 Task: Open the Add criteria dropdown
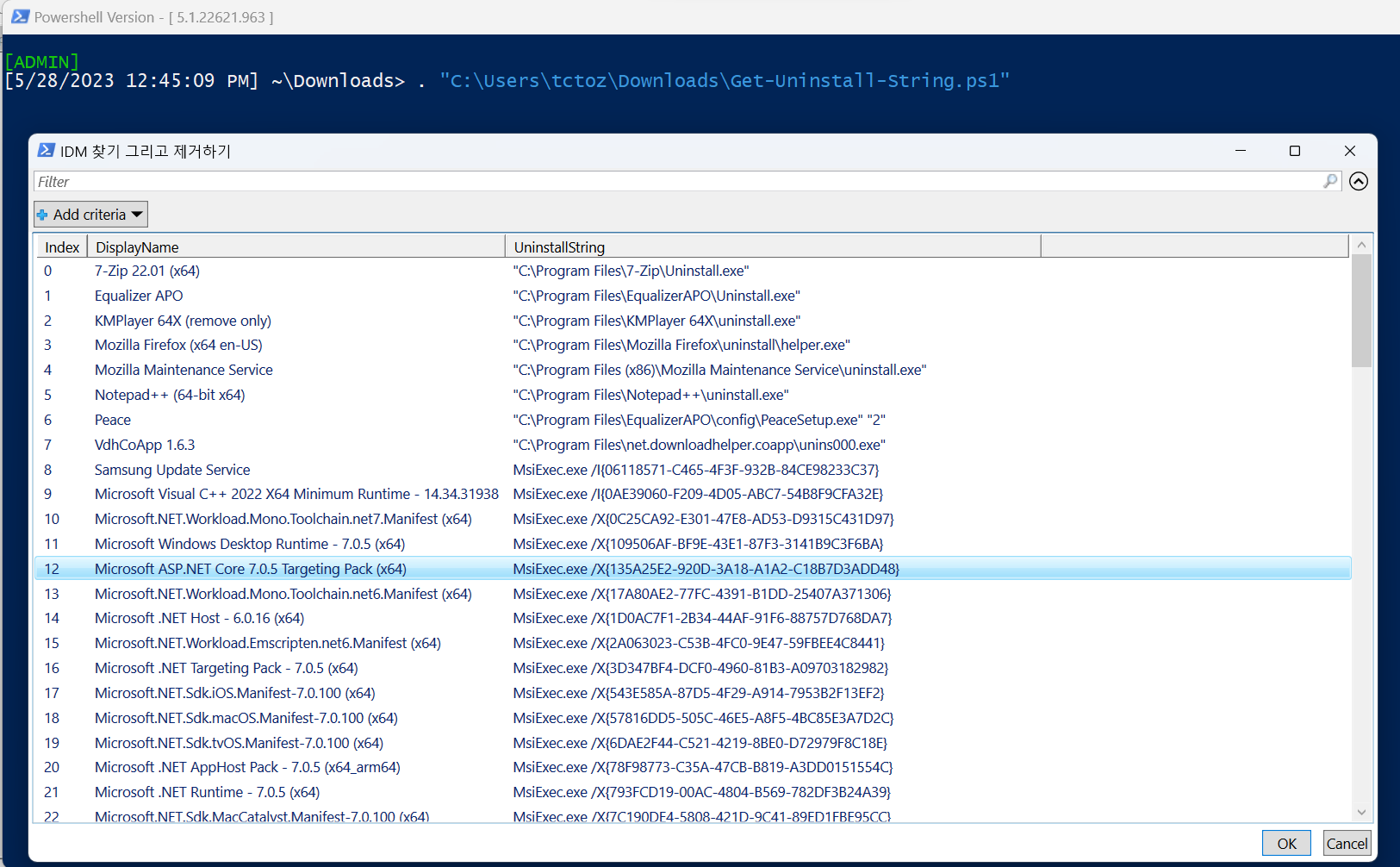[x=90, y=215]
